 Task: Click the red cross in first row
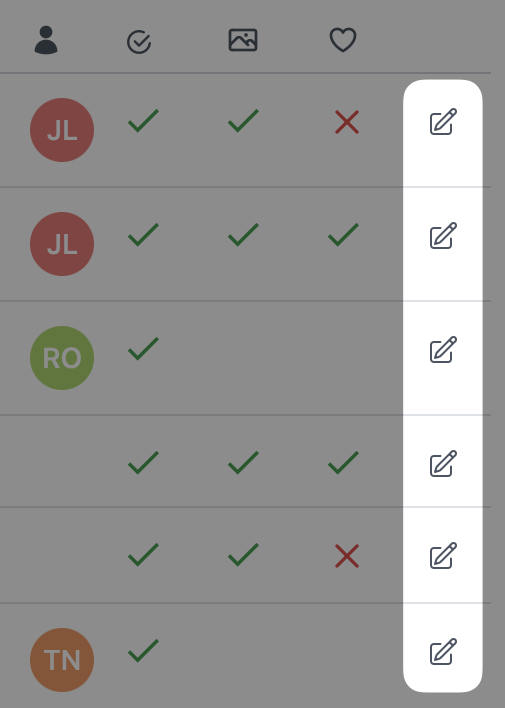tap(347, 122)
